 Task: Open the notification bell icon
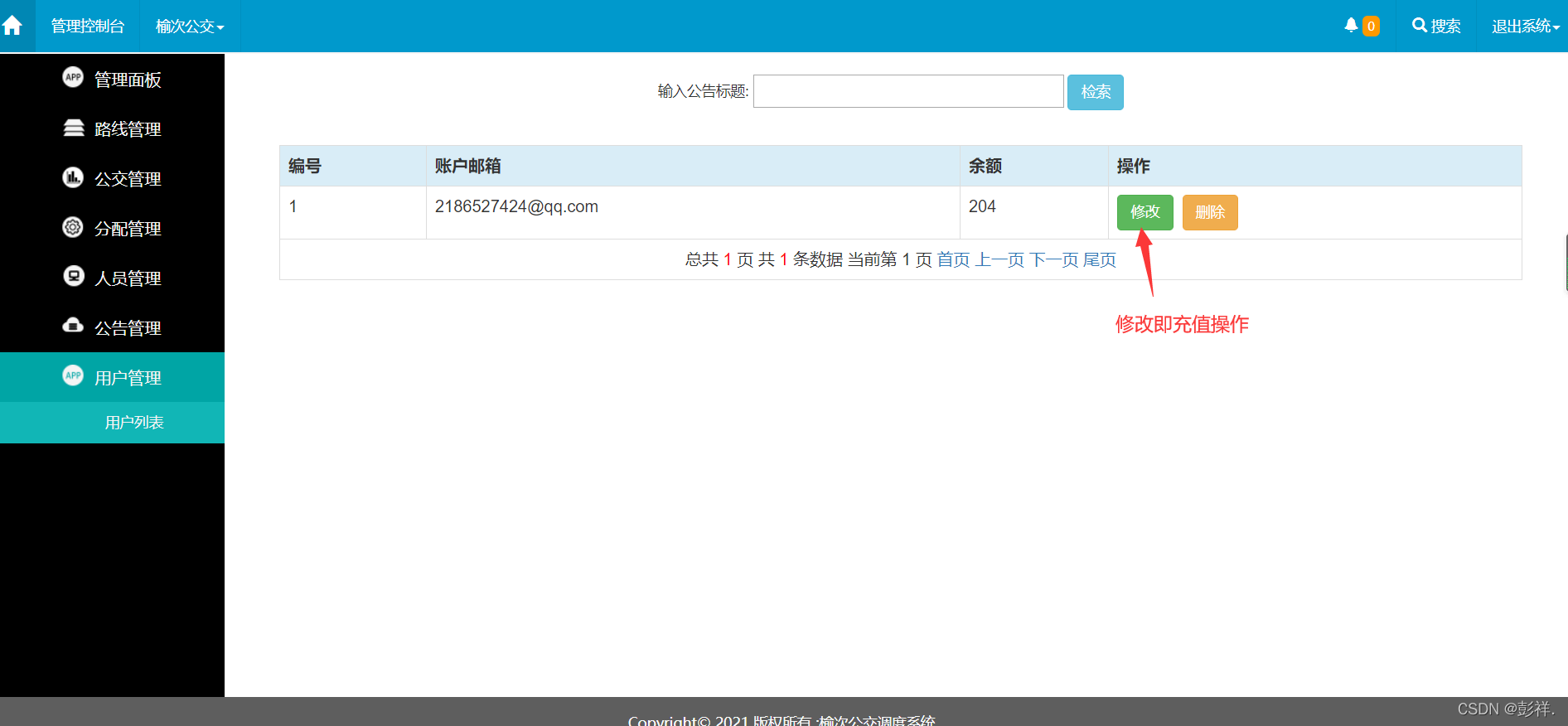click(1351, 25)
